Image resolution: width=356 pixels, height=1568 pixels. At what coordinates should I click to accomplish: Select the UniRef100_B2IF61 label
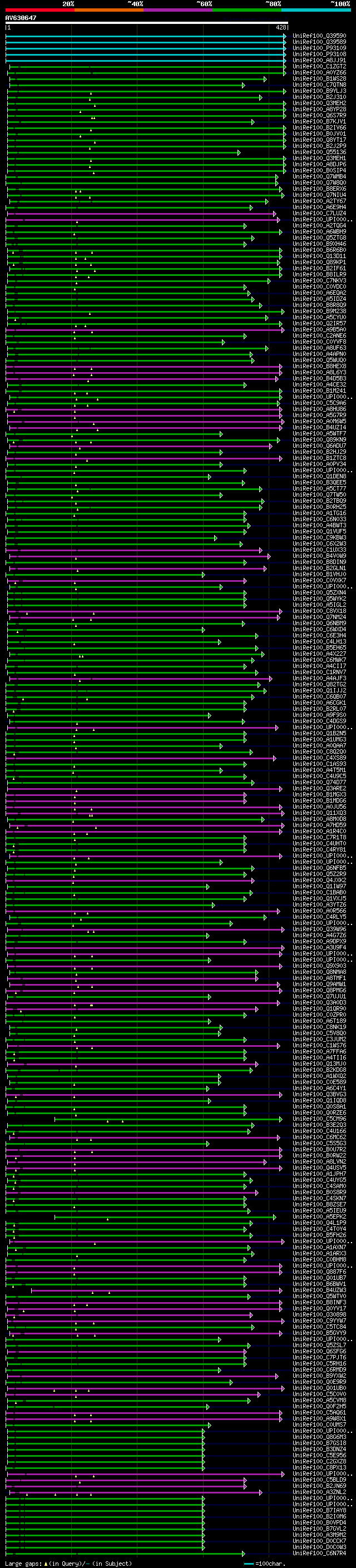319,269
